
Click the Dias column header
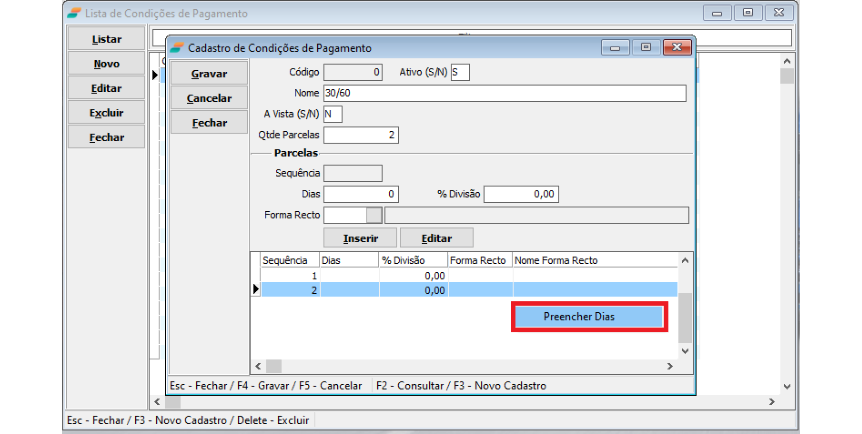click(349, 260)
